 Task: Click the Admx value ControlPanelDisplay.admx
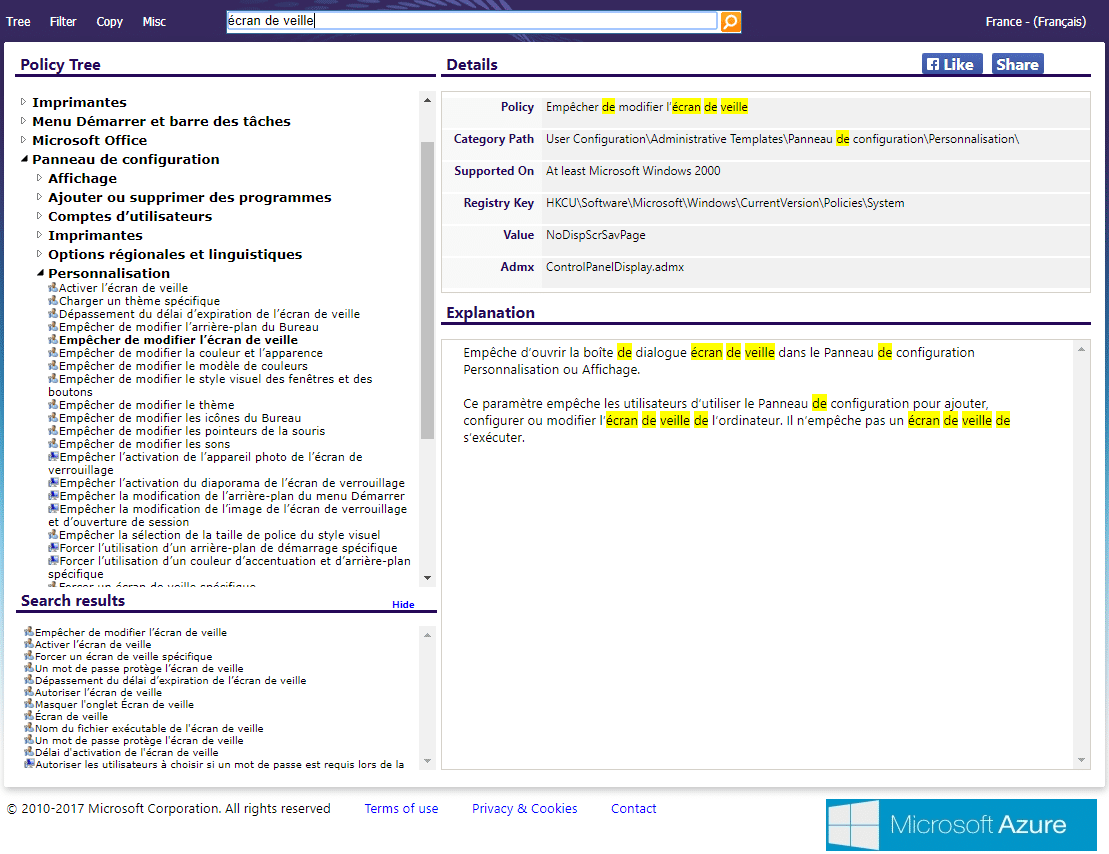[615, 267]
